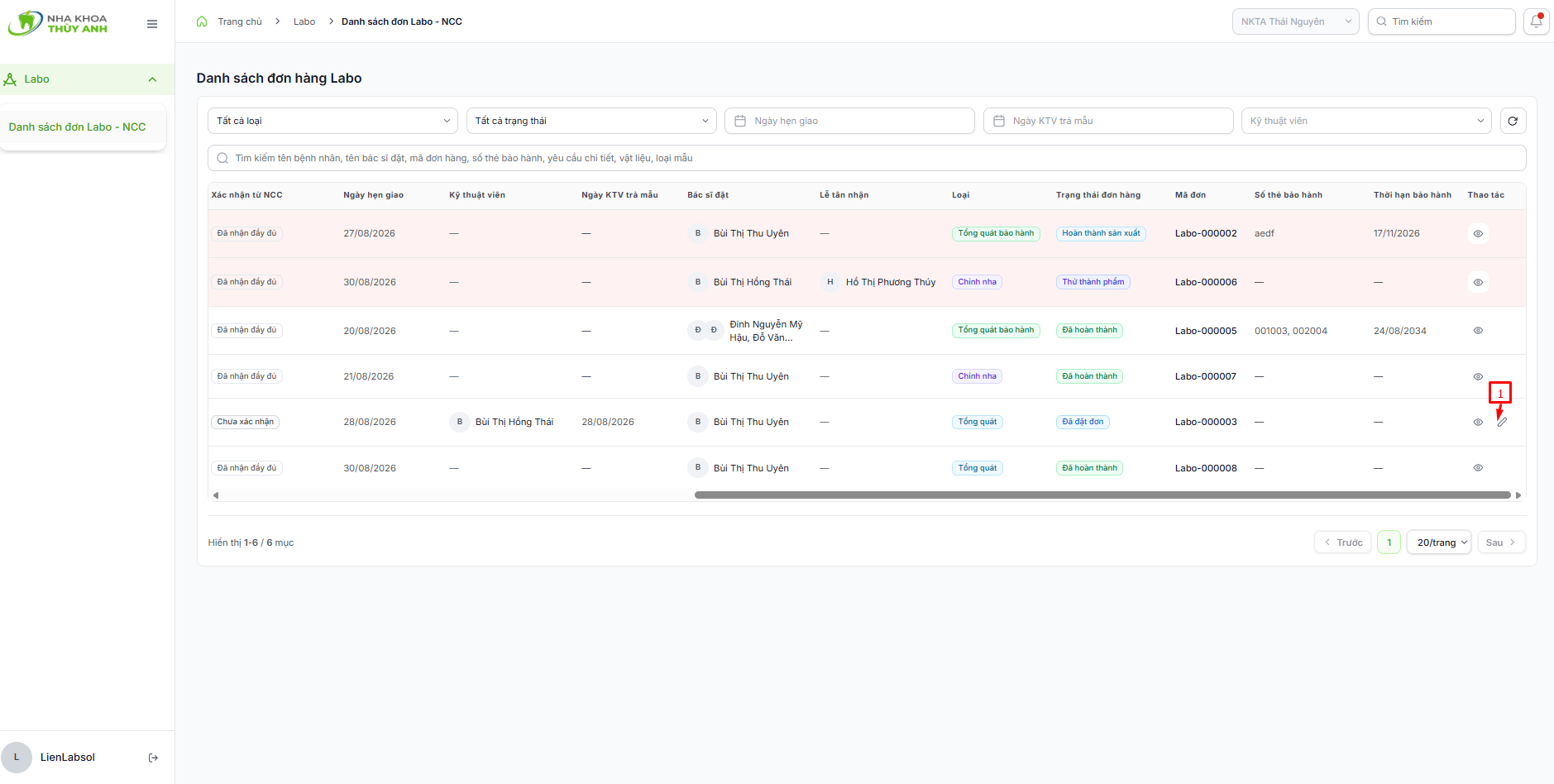
Task: Open the 'Kỹ thuật viên' technician dropdown
Action: pos(1366,121)
